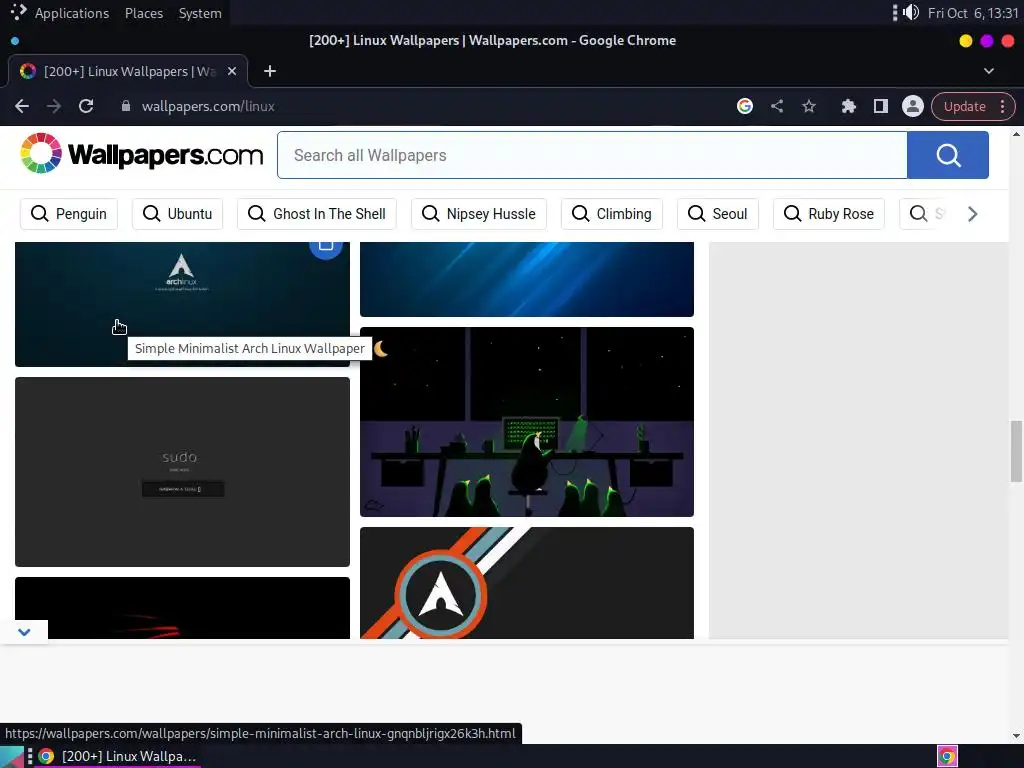Click the blue button on Arch wallpaper
This screenshot has height=768, width=1024.
(x=326, y=249)
